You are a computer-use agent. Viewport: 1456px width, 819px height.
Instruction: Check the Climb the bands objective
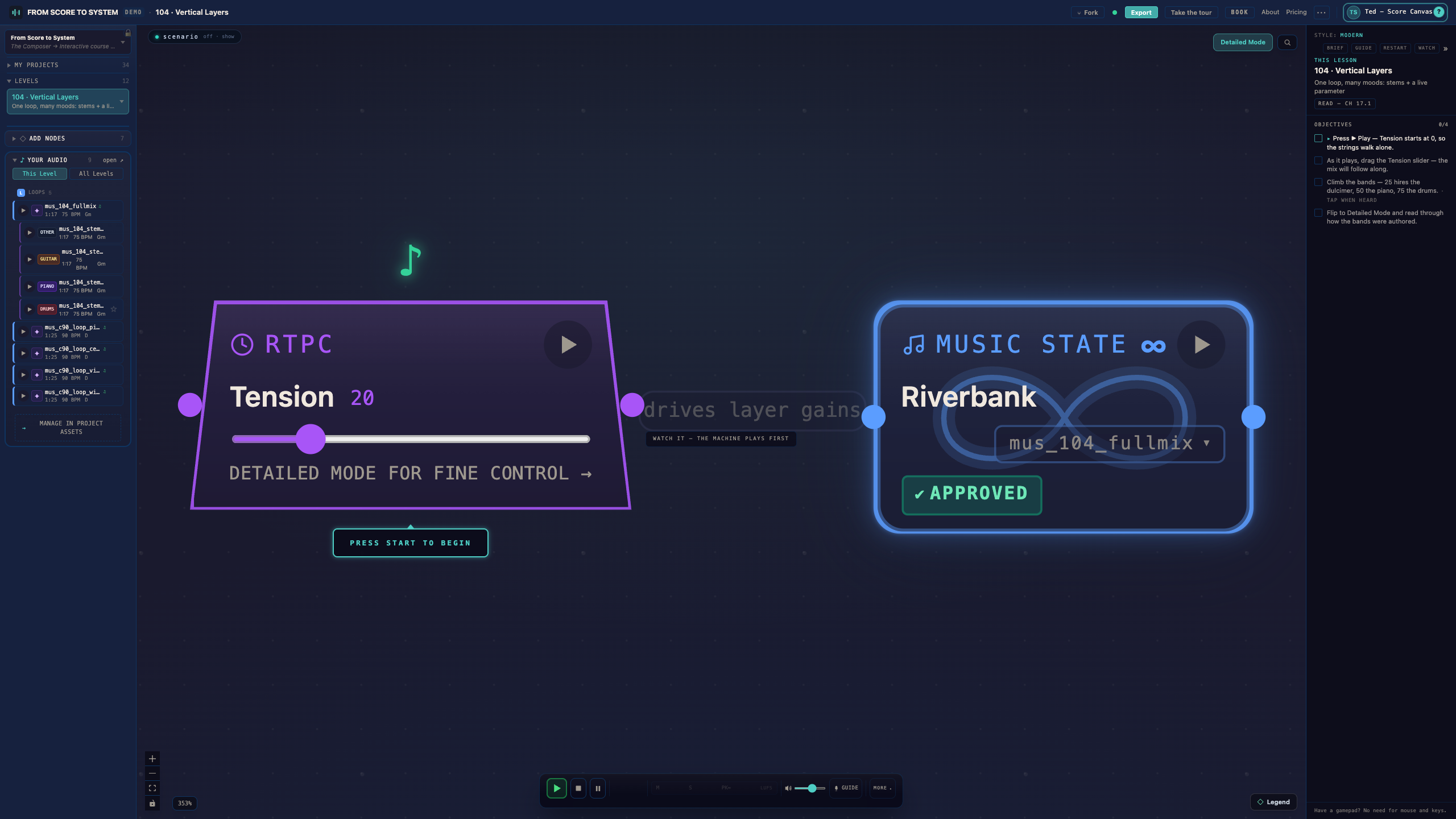click(1318, 183)
